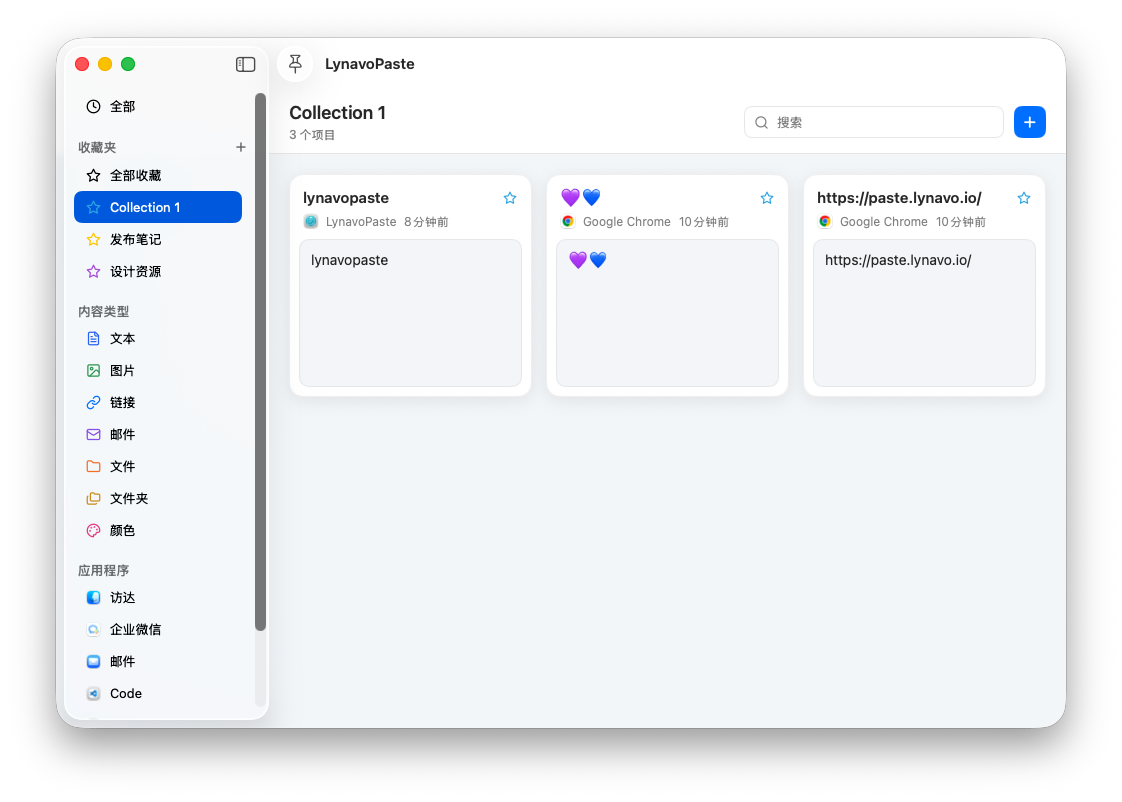1122x802 pixels.
Task: Click the clock icon beside 全部
Action: pos(94,107)
